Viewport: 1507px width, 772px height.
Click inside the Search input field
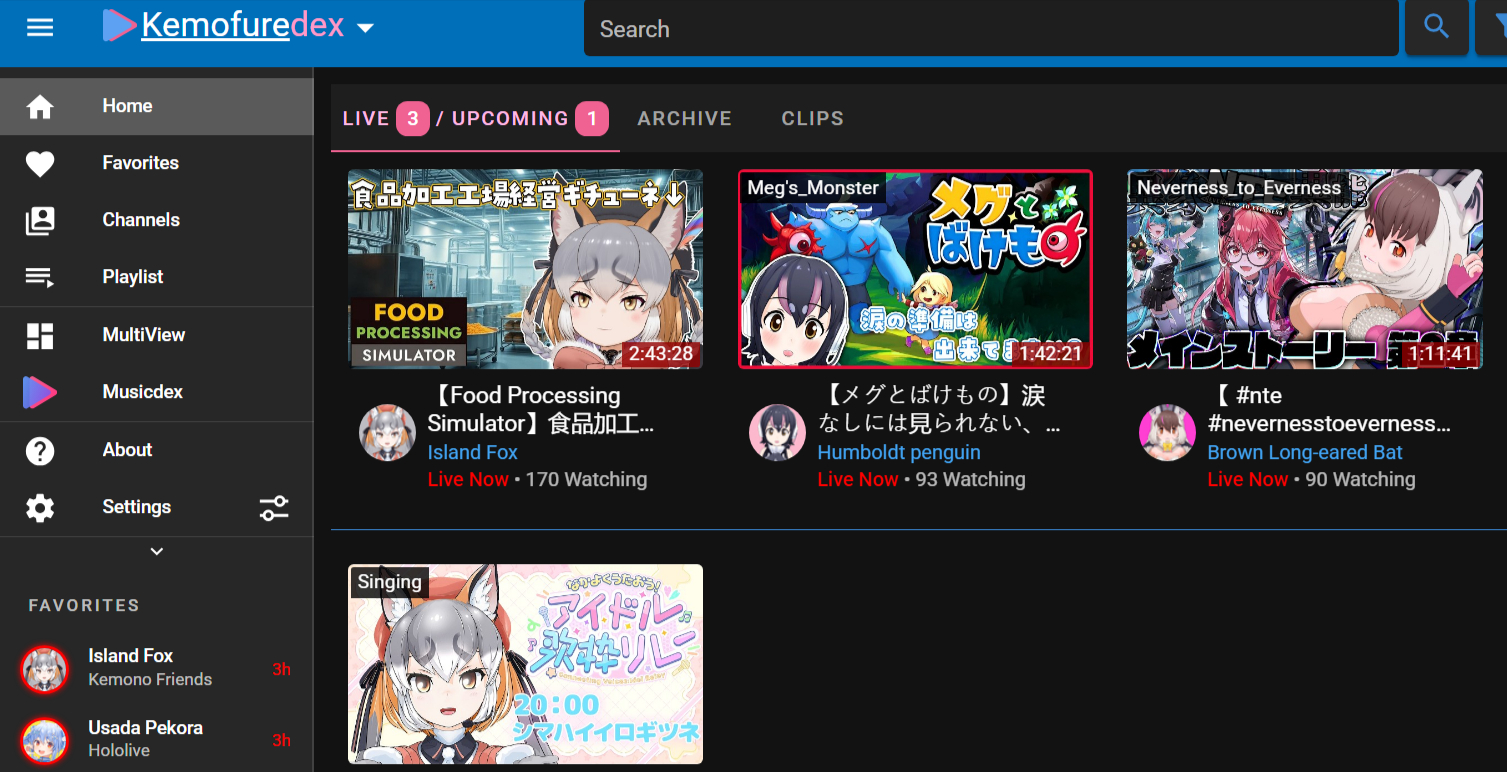(x=991, y=28)
